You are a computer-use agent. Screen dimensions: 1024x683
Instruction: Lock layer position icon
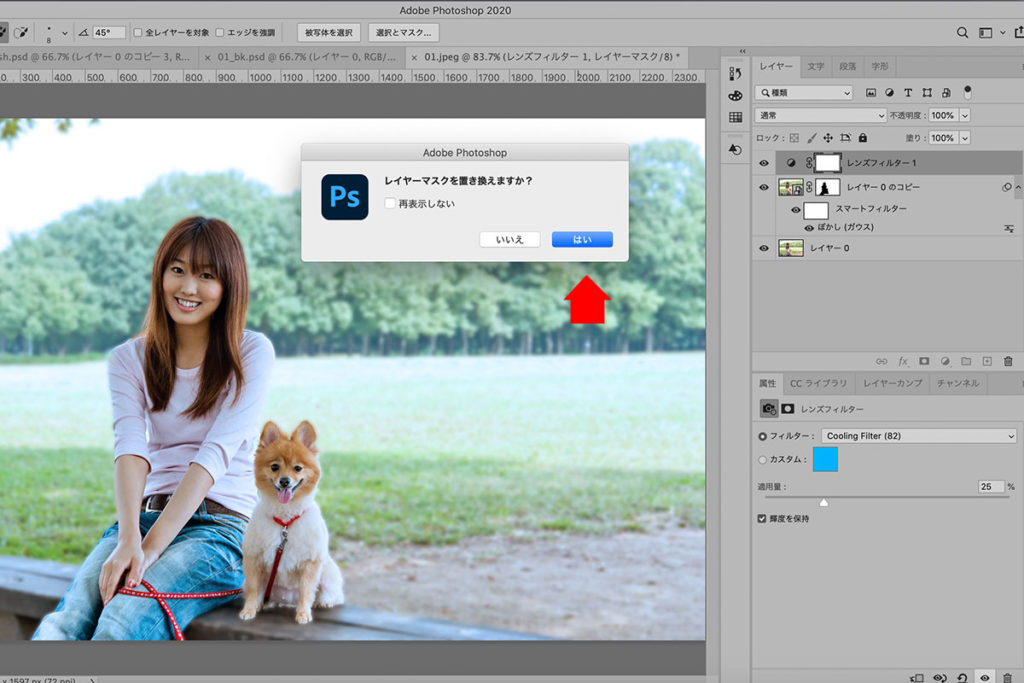(x=828, y=138)
